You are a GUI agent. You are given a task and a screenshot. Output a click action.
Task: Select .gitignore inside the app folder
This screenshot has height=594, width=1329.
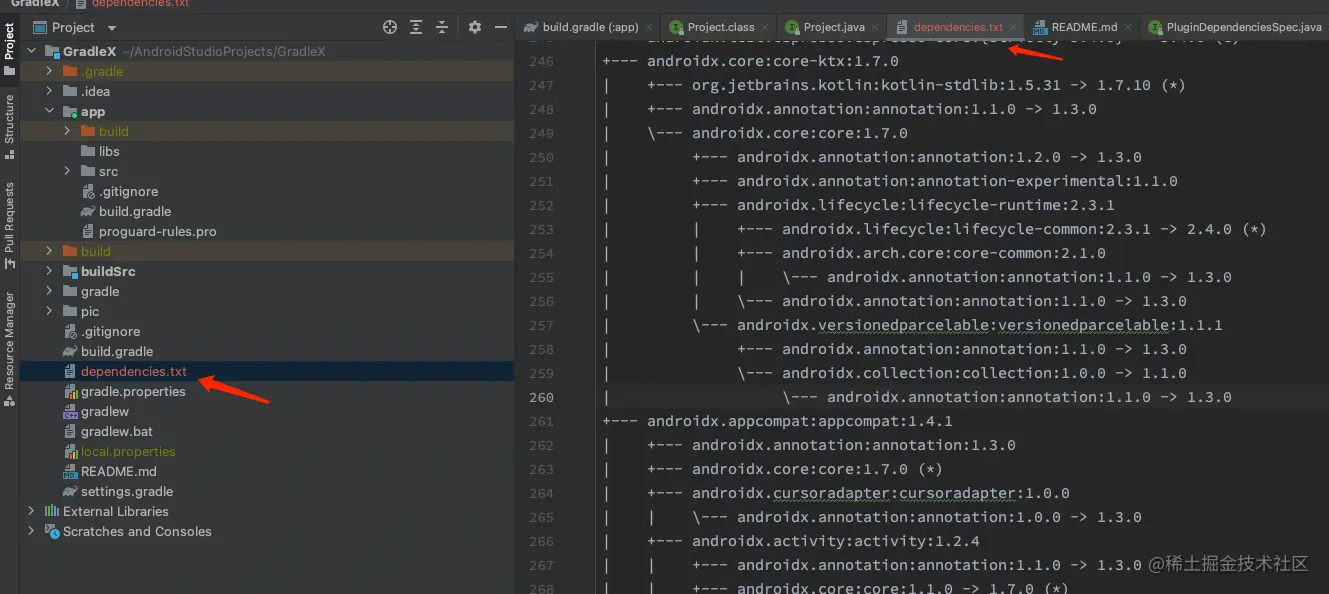(128, 191)
